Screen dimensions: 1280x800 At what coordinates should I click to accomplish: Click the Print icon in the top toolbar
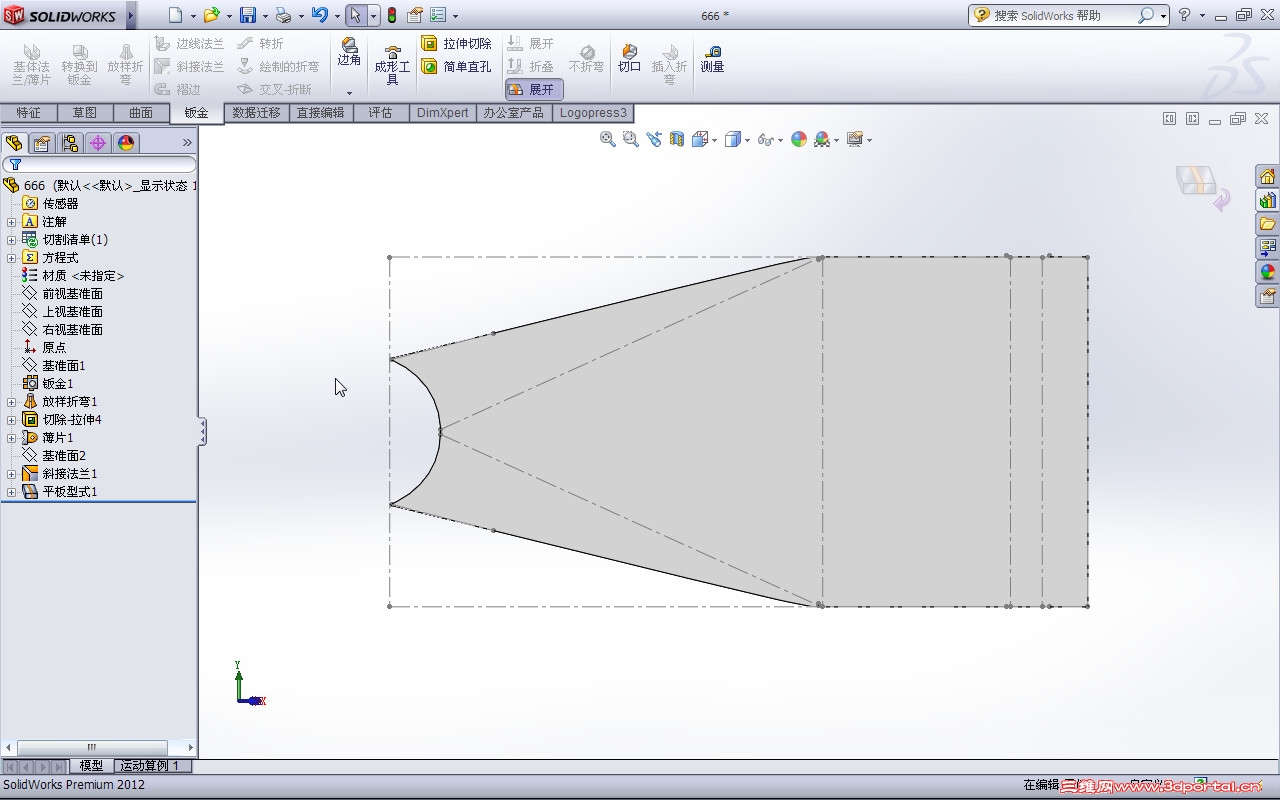pyautogui.click(x=283, y=15)
